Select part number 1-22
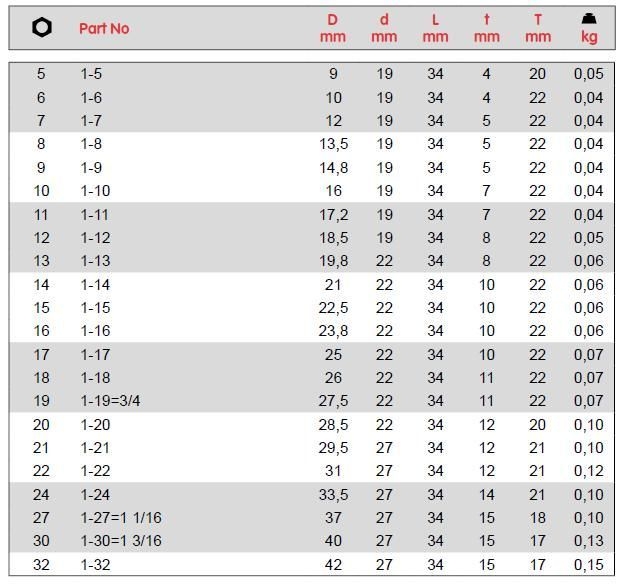The height and width of the screenshot is (586, 622). pos(95,471)
